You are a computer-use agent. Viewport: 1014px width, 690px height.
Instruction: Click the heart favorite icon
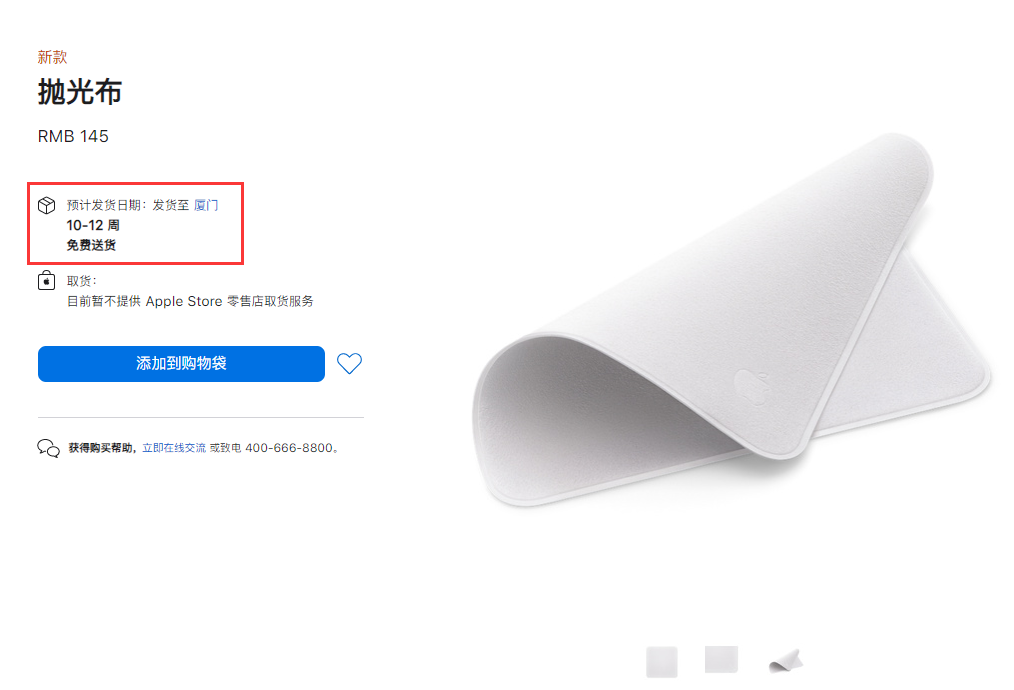pyautogui.click(x=349, y=363)
